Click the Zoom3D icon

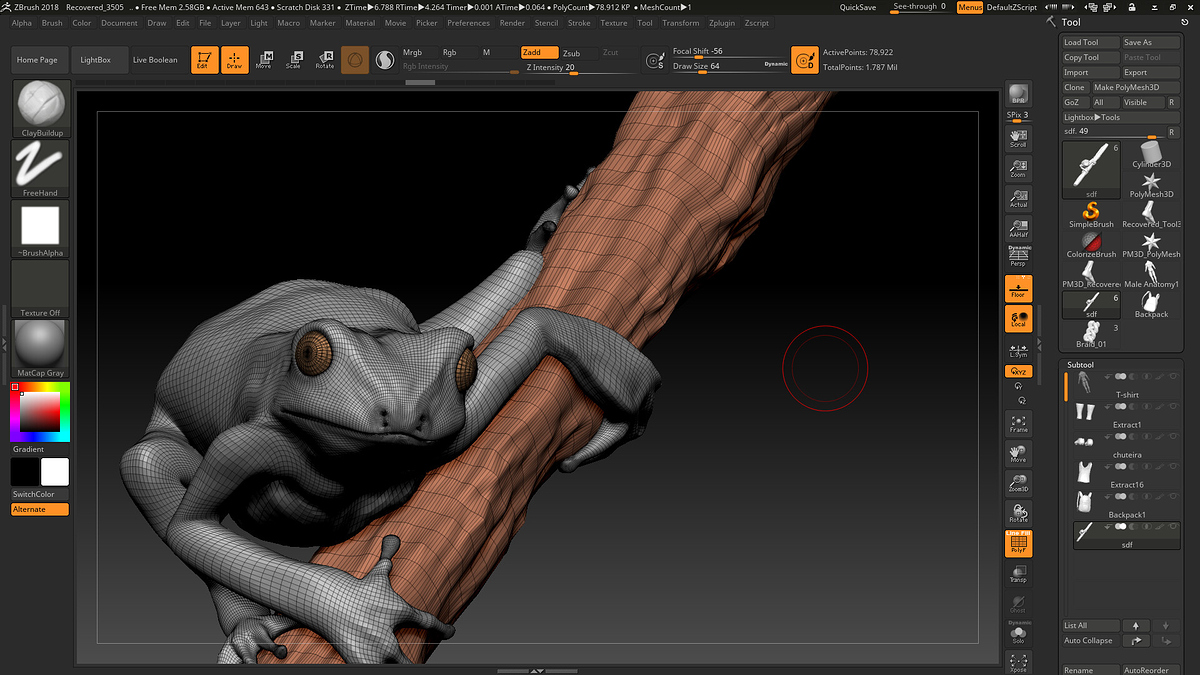[1018, 484]
